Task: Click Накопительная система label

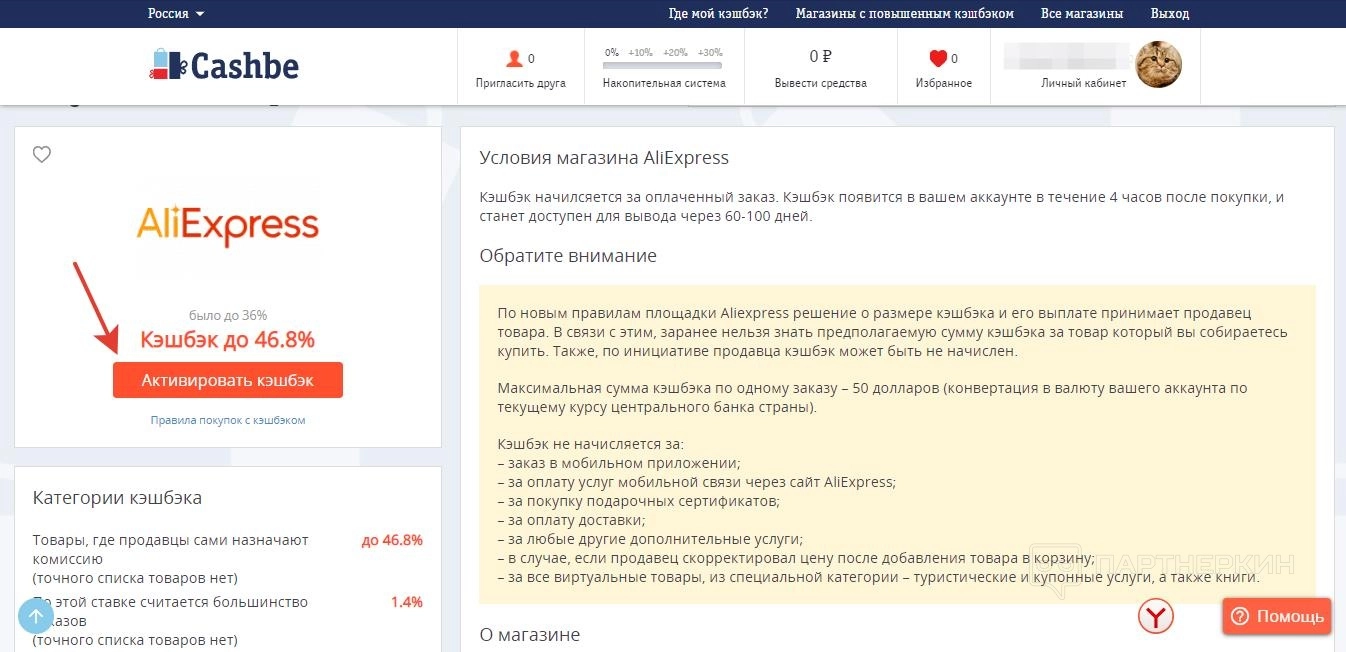Action: point(664,83)
